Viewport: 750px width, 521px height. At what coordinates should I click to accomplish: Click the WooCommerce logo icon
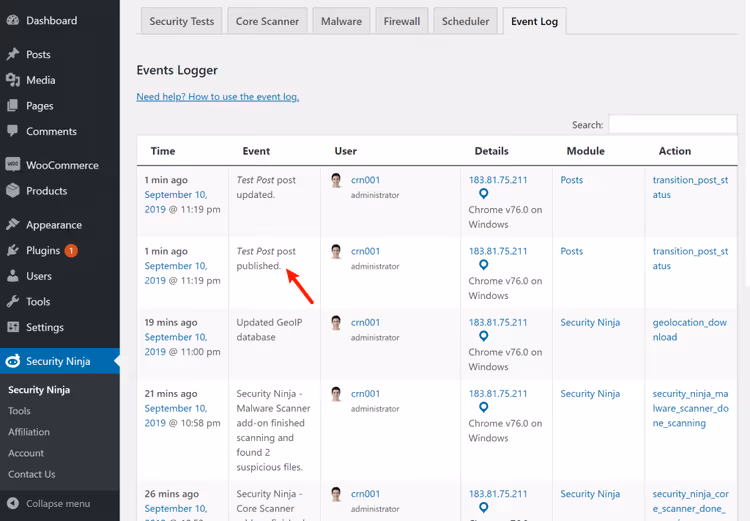coord(13,165)
